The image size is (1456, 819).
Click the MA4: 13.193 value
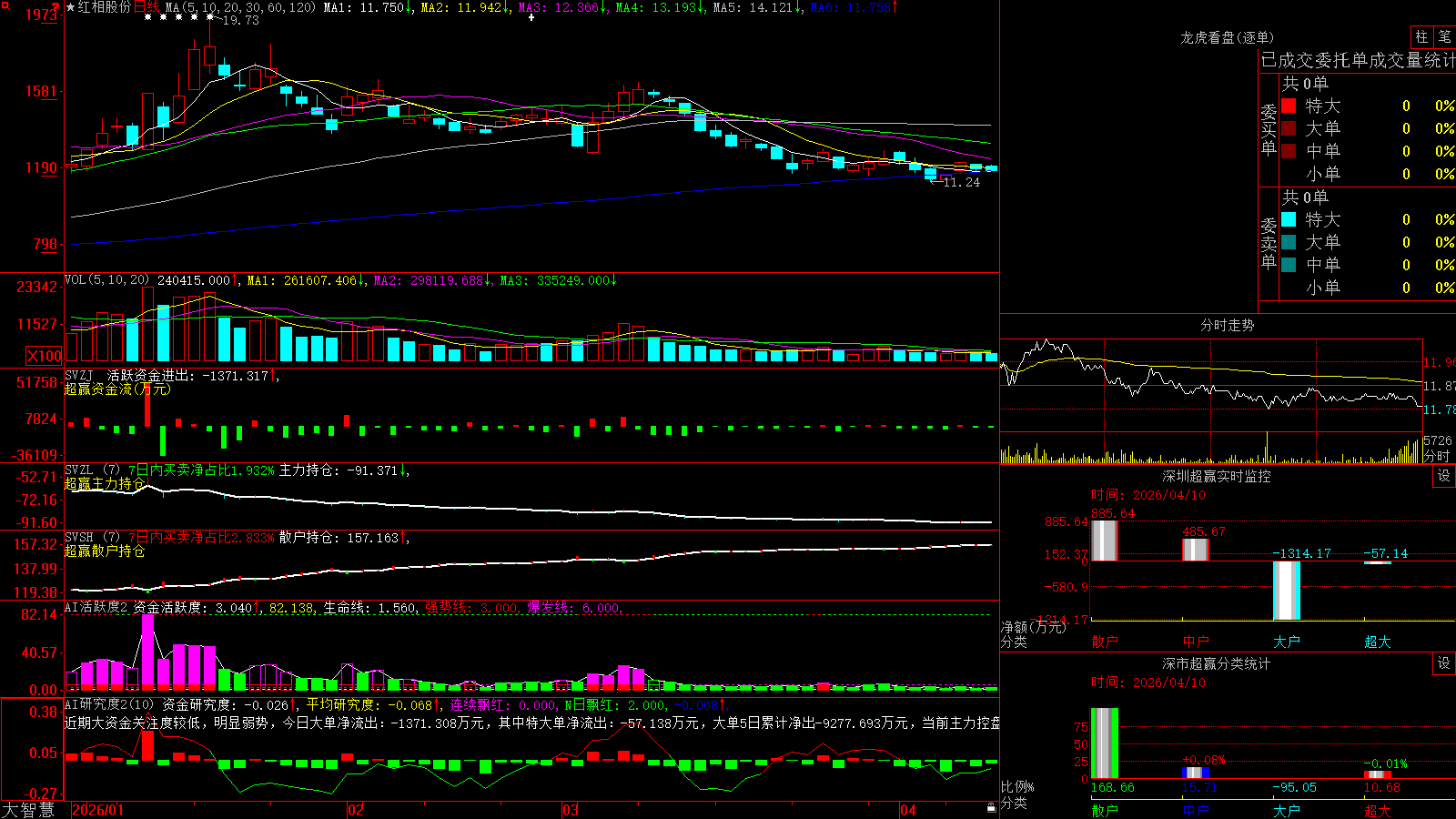click(656, 7)
